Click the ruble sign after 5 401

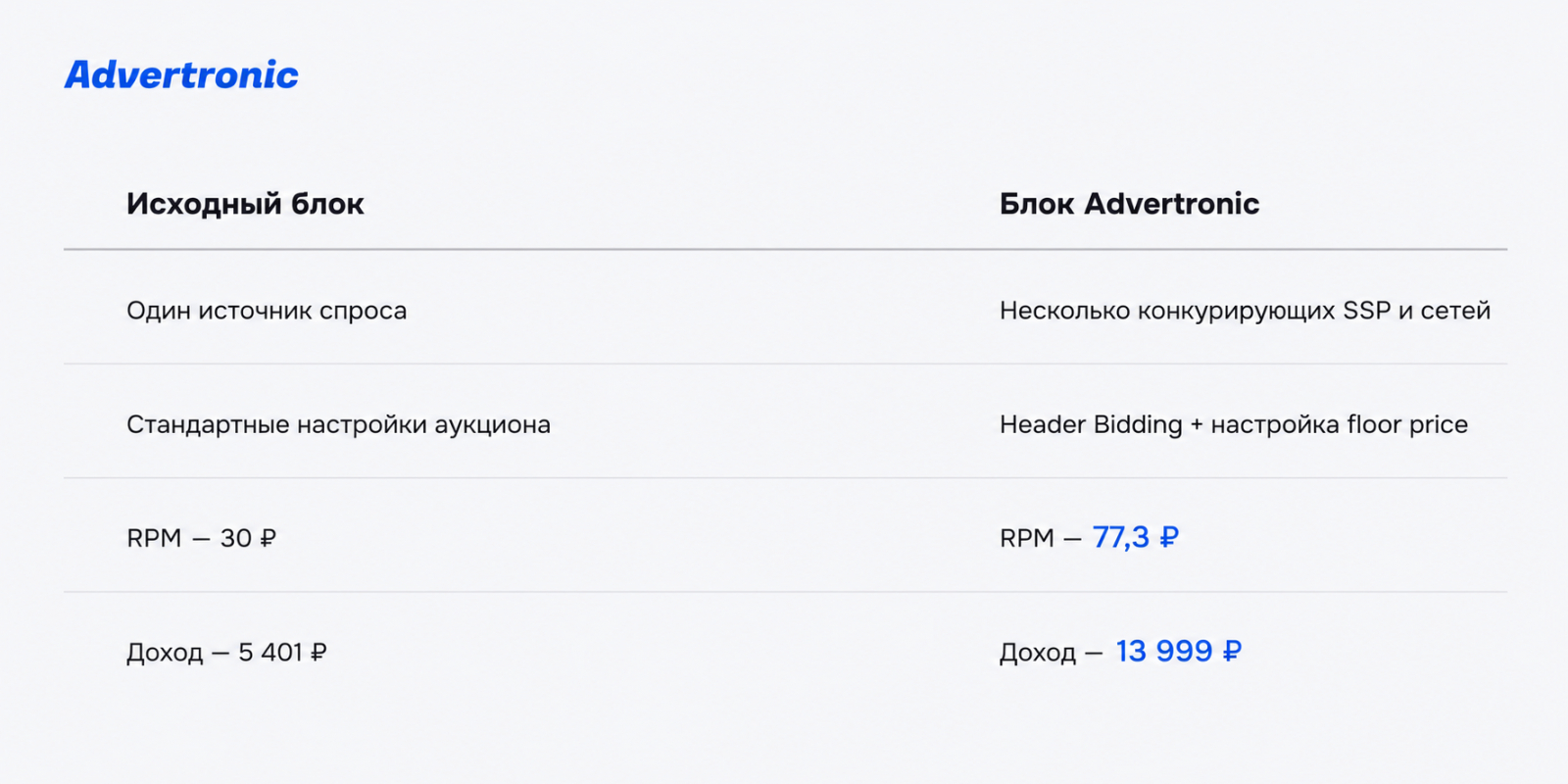pos(318,652)
